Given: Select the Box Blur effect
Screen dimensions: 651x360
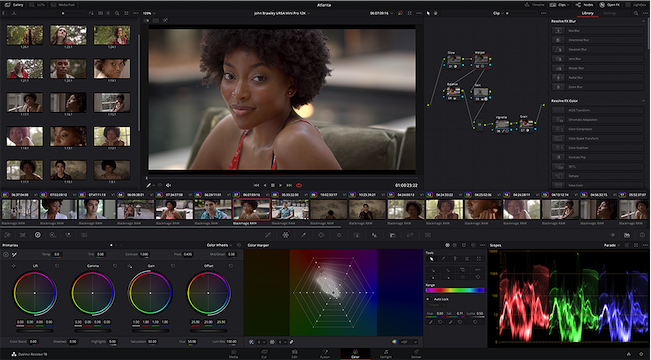Looking at the screenshot, I should pos(598,30).
